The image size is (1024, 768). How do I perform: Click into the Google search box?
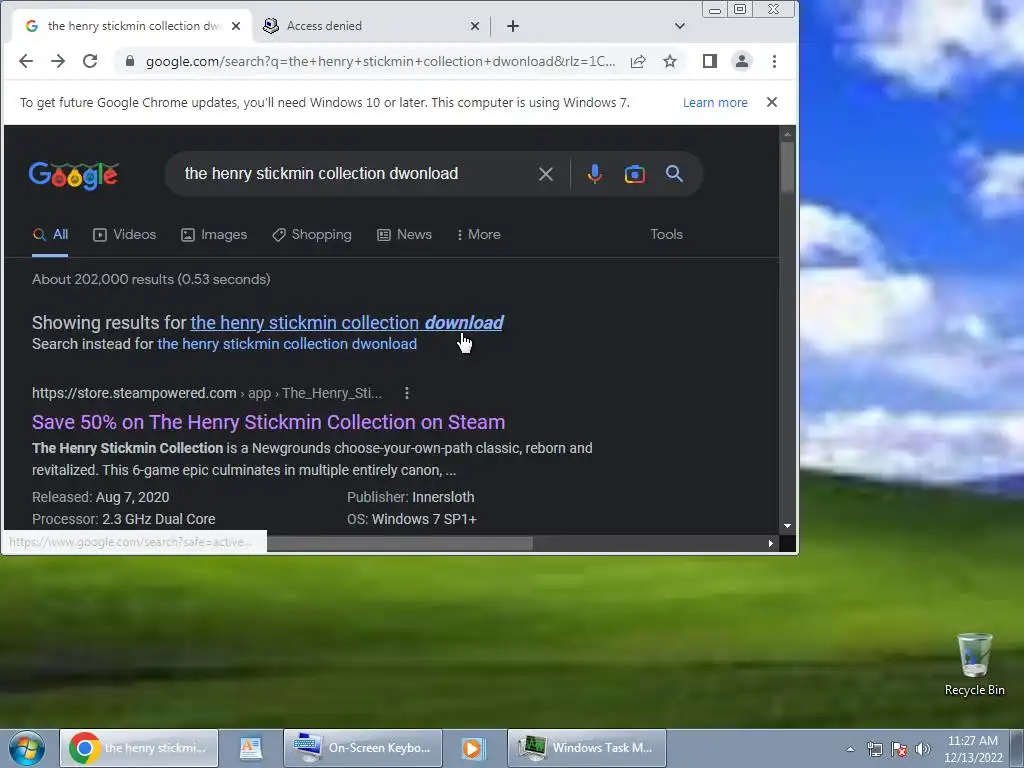pos(353,174)
